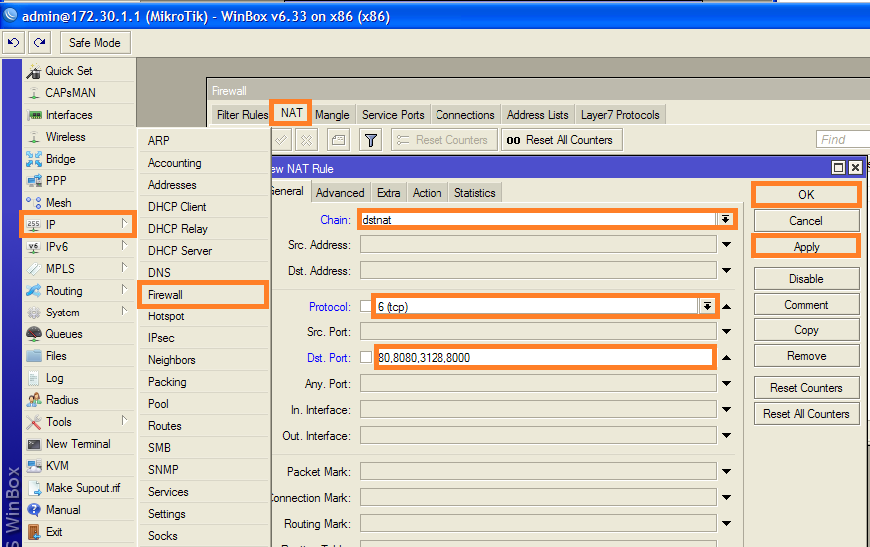Click the comment icon in Firewall toolbar
The image size is (870, 547).
pos(338,140)
